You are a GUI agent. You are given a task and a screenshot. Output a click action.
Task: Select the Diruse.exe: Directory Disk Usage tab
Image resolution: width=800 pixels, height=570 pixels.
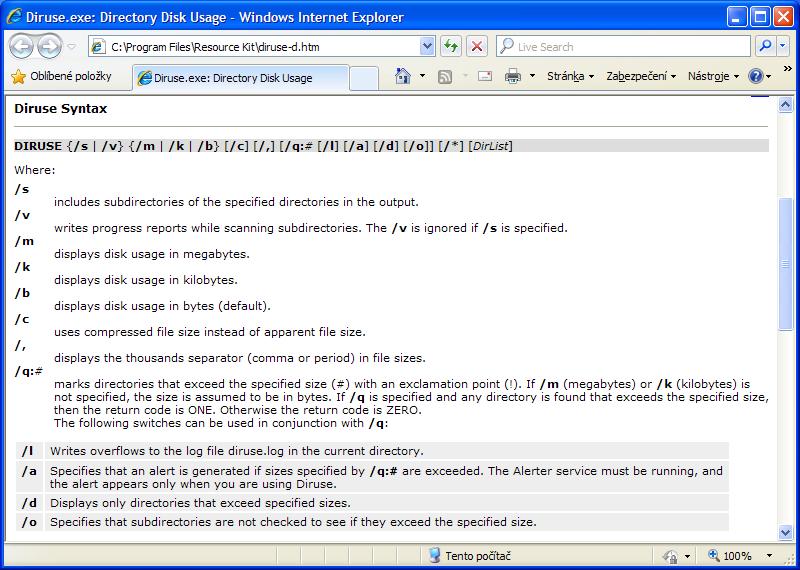pyautogui.click(x=241, y=78)
